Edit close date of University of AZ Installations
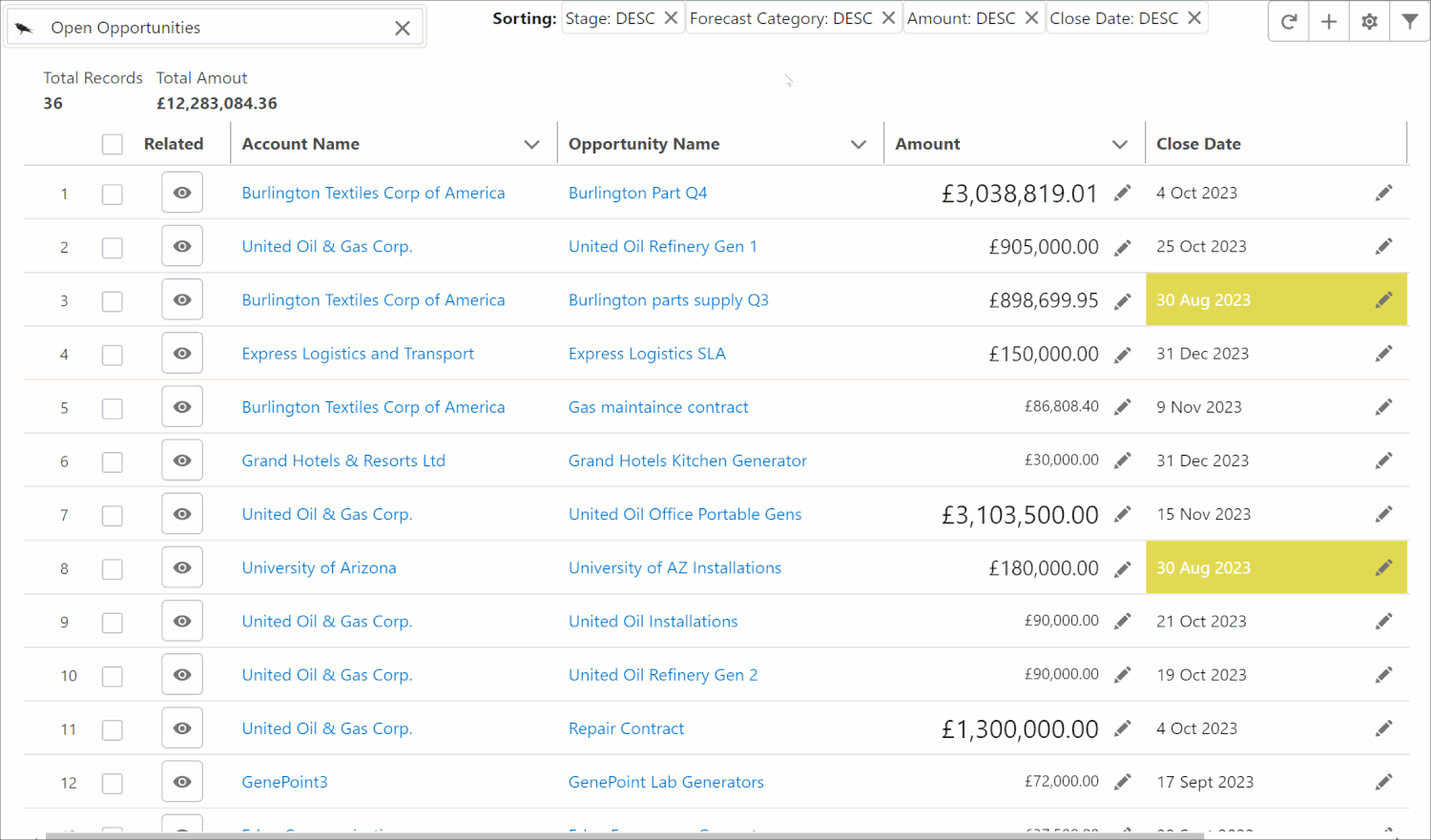Screen dimensions: 1431x840 [x=1383, y=568]
